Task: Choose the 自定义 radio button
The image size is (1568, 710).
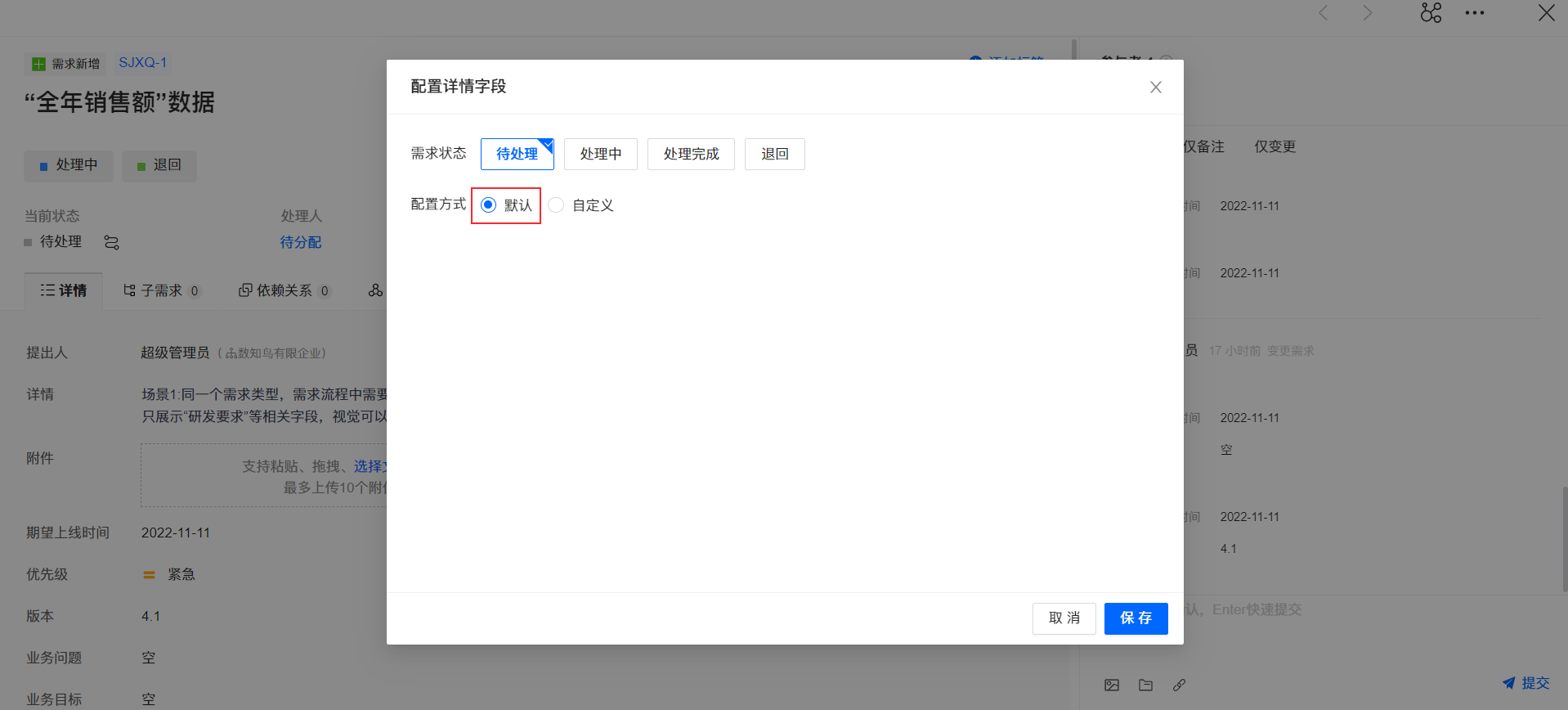Action: 557,205
